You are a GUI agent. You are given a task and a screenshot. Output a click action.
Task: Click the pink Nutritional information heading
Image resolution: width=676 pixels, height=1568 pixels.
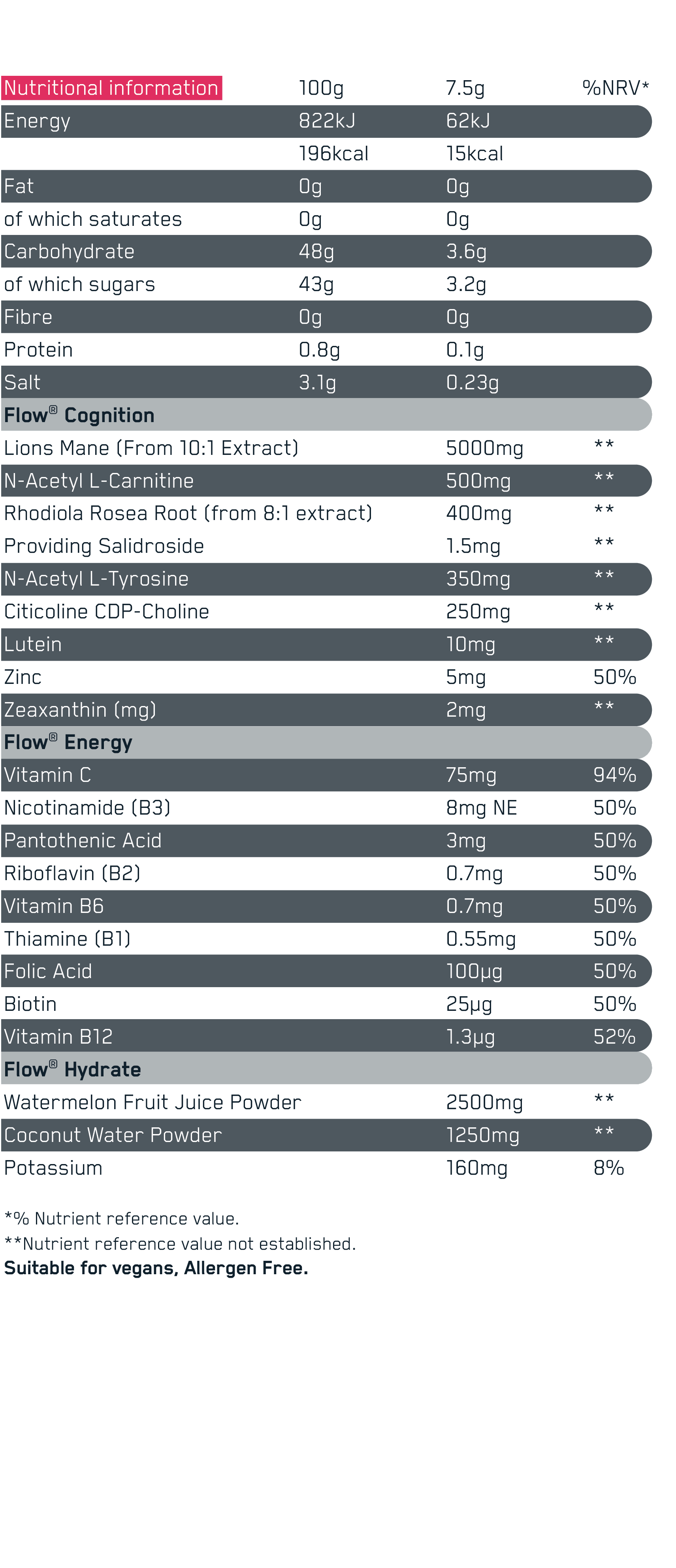point(111,88)
